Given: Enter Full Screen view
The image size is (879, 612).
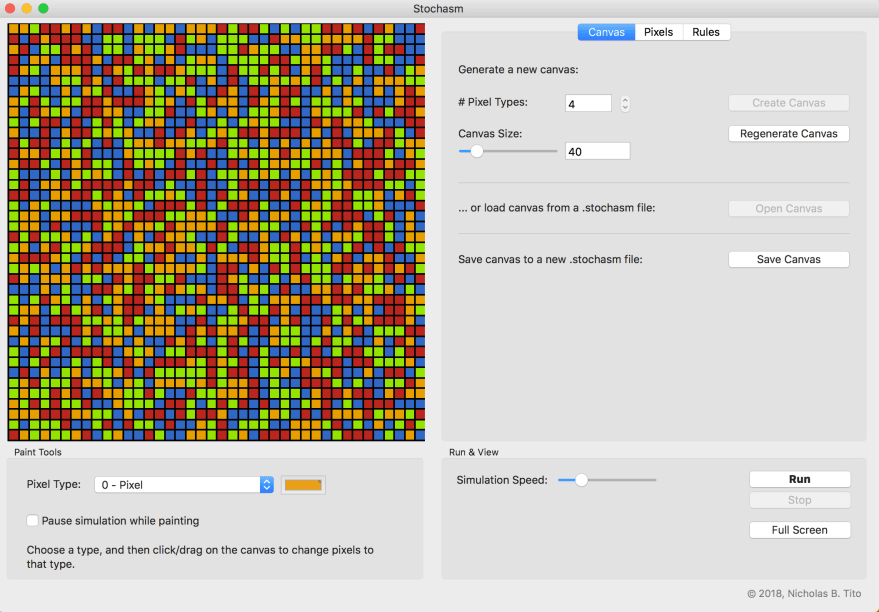Looking at the screenshot, I should [799, 530].
